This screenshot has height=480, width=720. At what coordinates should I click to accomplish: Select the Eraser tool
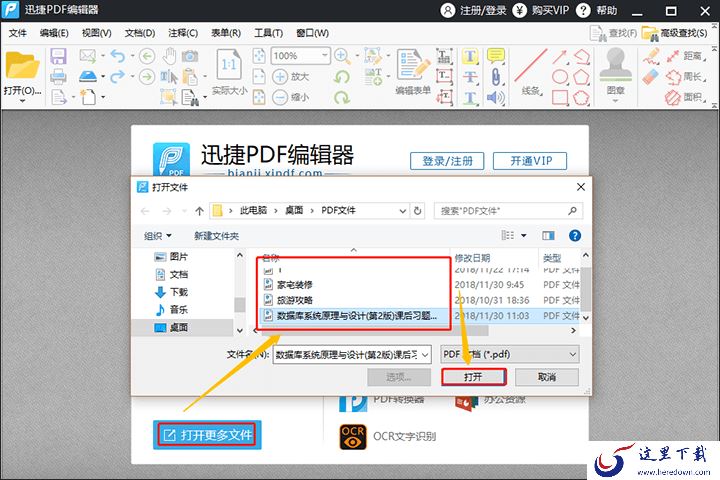pos(650,77)
